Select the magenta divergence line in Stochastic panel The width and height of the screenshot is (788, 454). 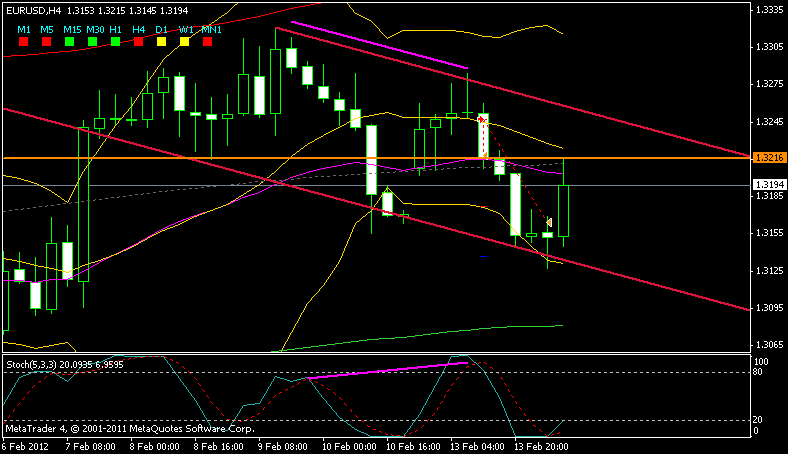pyautogui.click(x=387, y=370)
